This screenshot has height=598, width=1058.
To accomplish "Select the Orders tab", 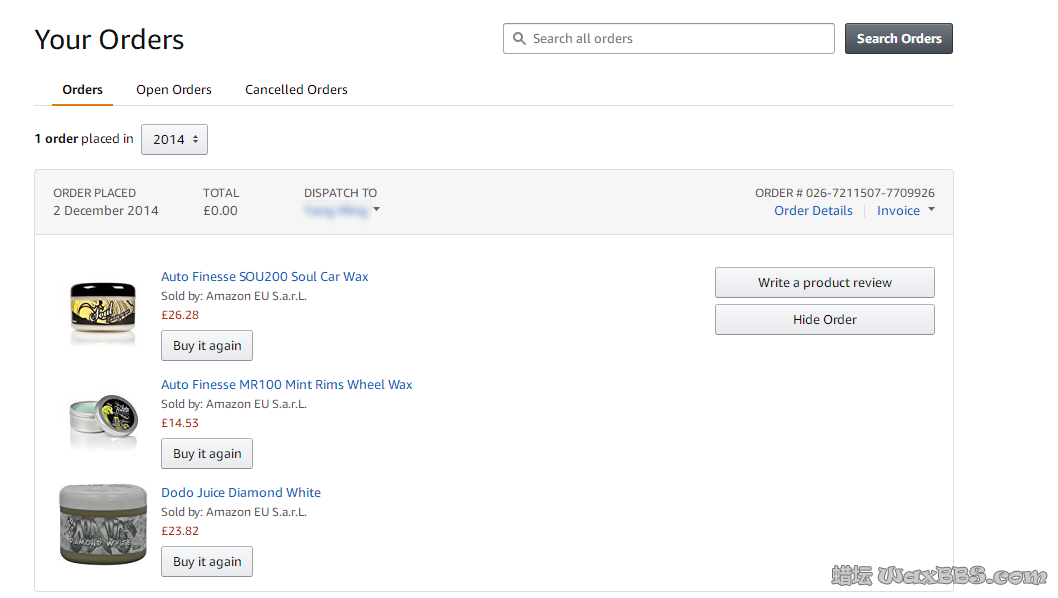I will click(82, 90).
